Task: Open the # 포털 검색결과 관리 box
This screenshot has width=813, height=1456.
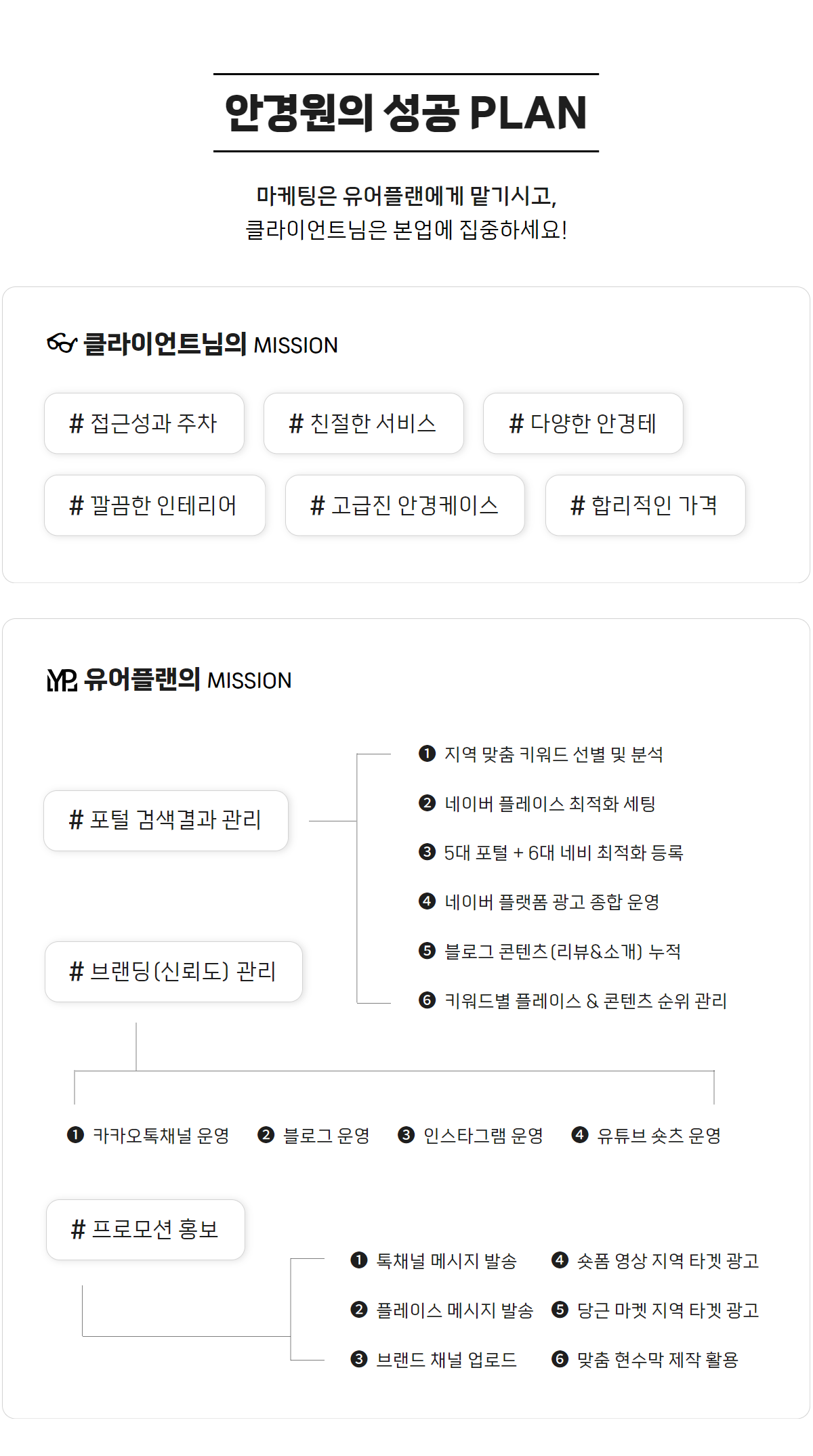Action: [166, 821]
